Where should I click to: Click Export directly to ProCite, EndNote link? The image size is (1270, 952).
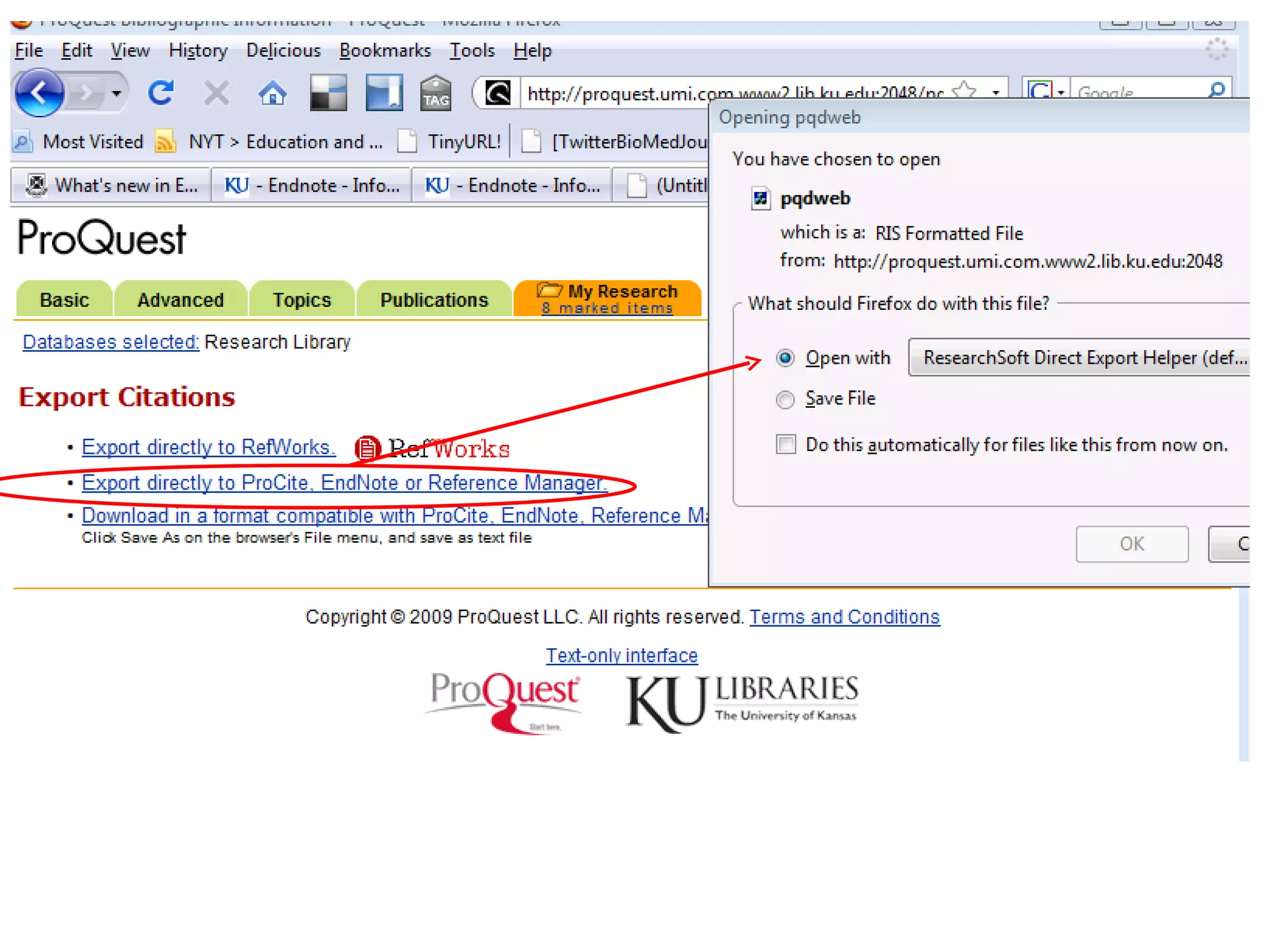coord(345,482)
